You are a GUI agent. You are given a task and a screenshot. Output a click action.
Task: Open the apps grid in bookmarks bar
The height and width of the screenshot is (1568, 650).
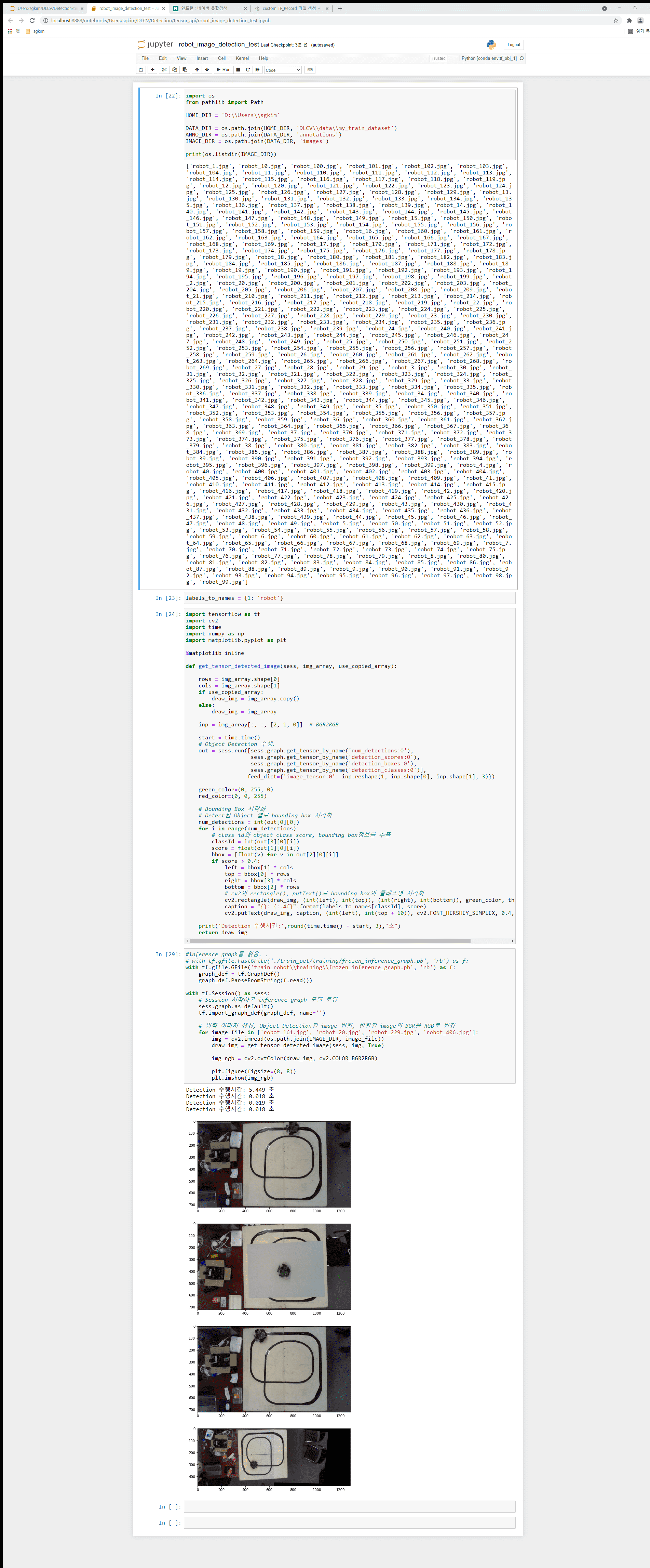tap(10, 31)
